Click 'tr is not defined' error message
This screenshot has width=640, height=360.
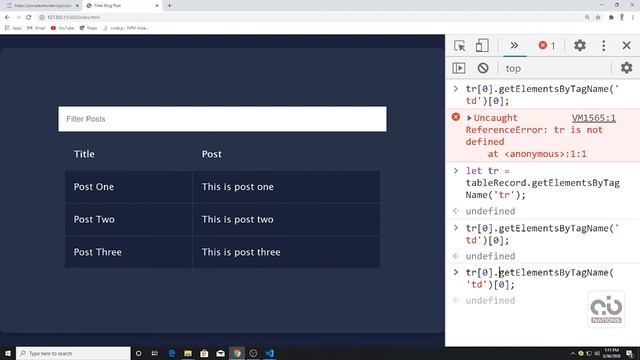[534, 136]
